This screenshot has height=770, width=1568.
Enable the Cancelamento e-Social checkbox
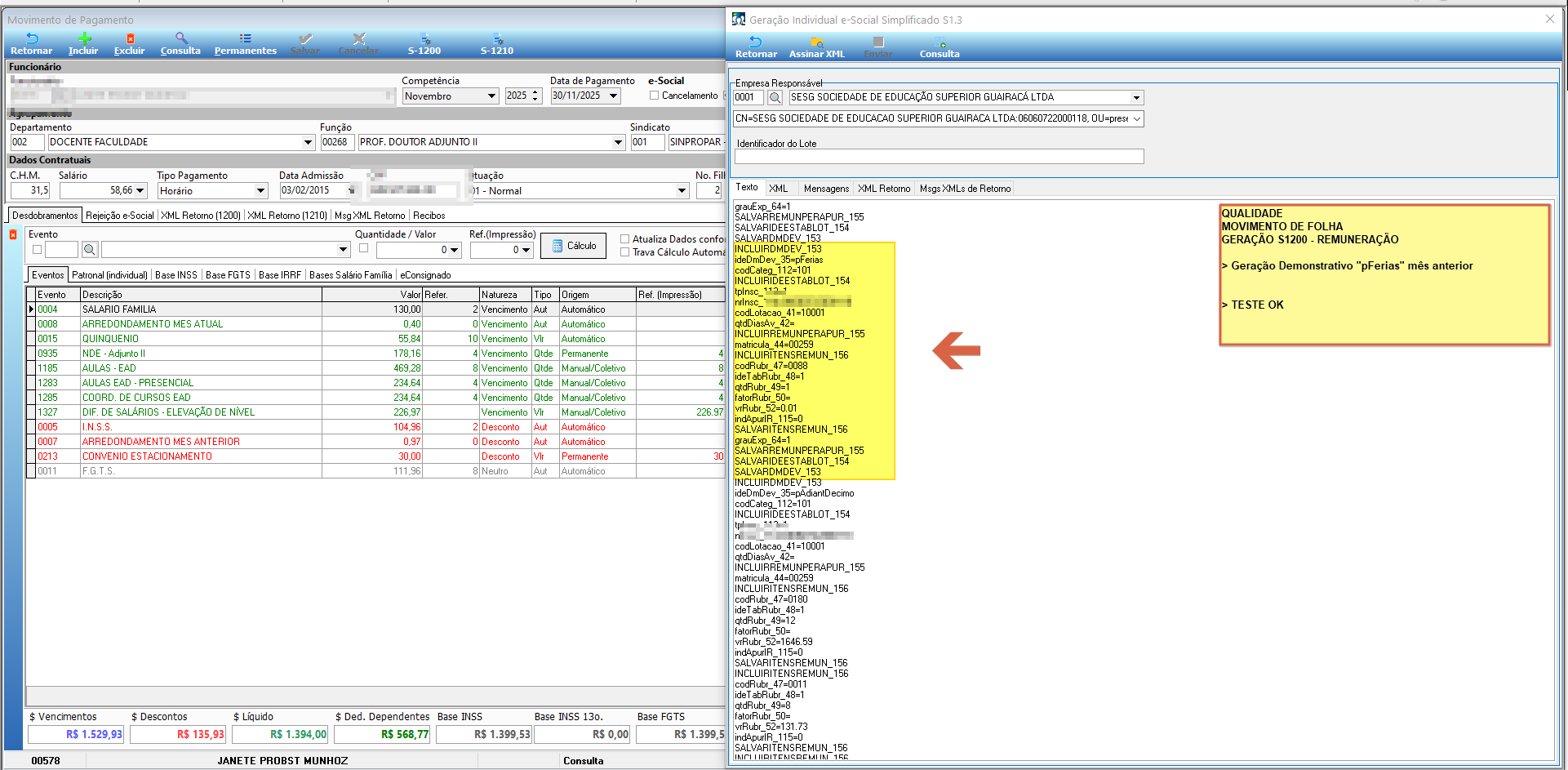(654, 96)
